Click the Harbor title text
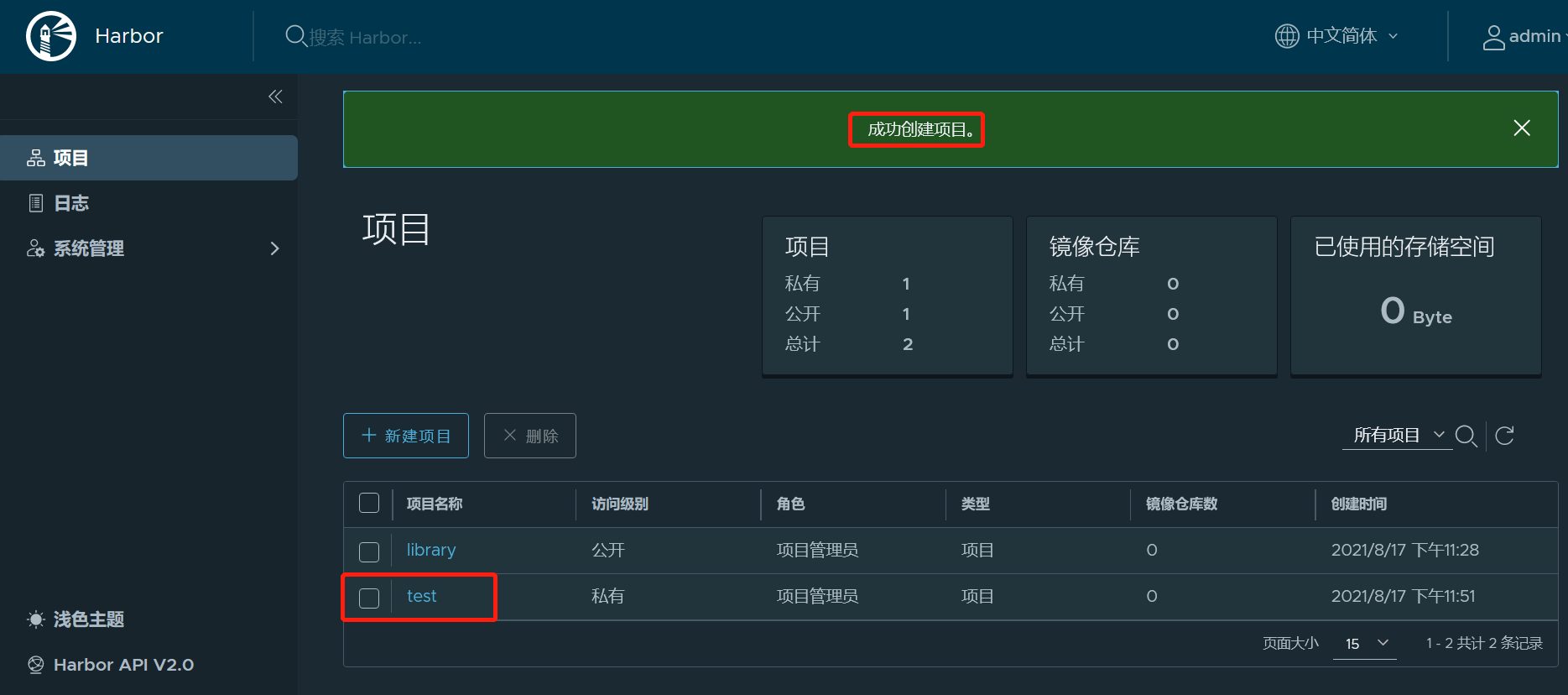 129,36
